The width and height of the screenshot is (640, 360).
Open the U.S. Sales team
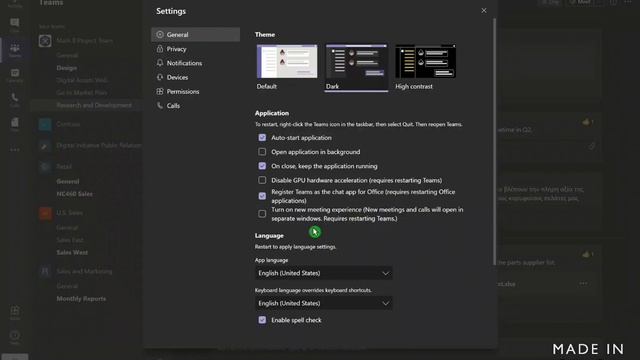point(69,213)
